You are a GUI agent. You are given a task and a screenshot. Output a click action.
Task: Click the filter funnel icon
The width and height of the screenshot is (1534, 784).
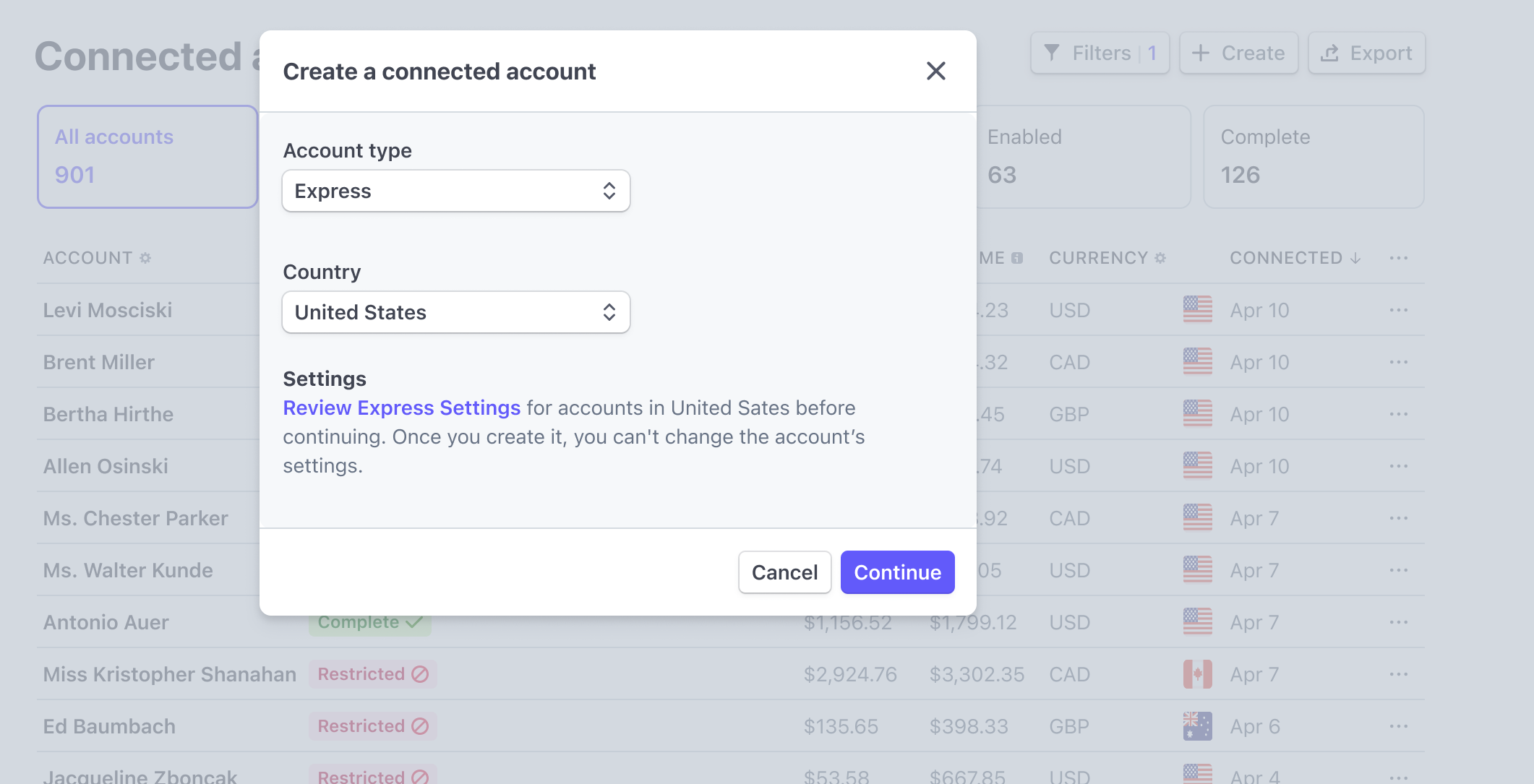[1053, 52]
